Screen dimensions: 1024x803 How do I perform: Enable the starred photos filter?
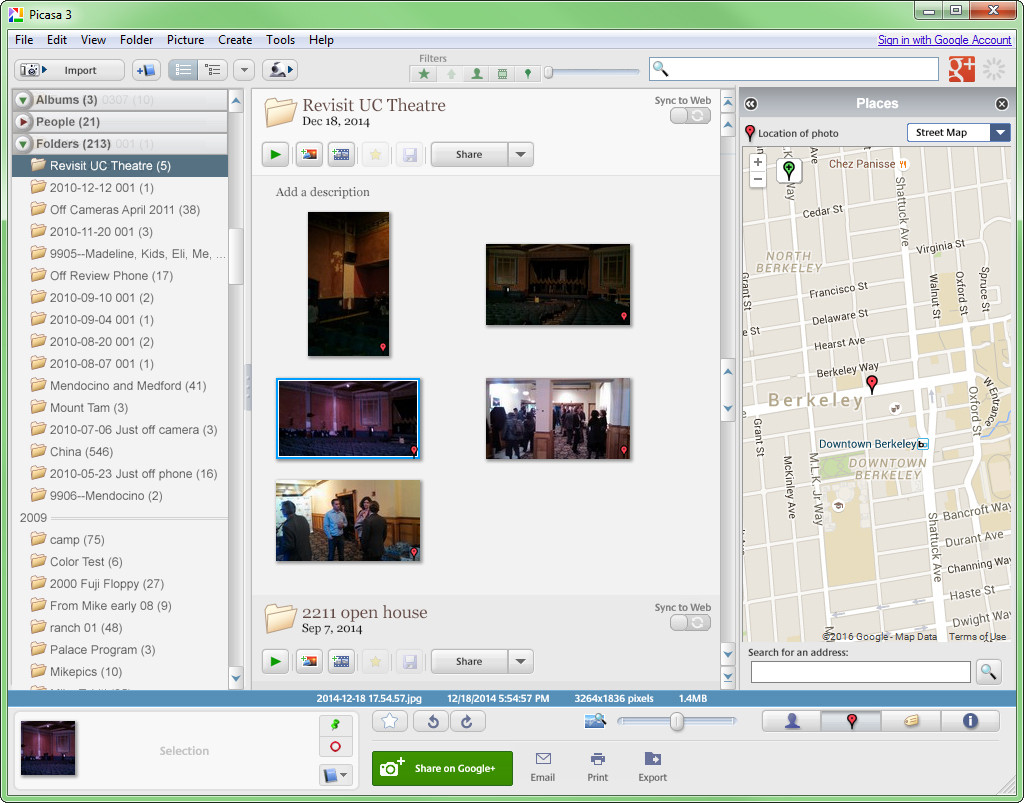[x=424, y=73]
